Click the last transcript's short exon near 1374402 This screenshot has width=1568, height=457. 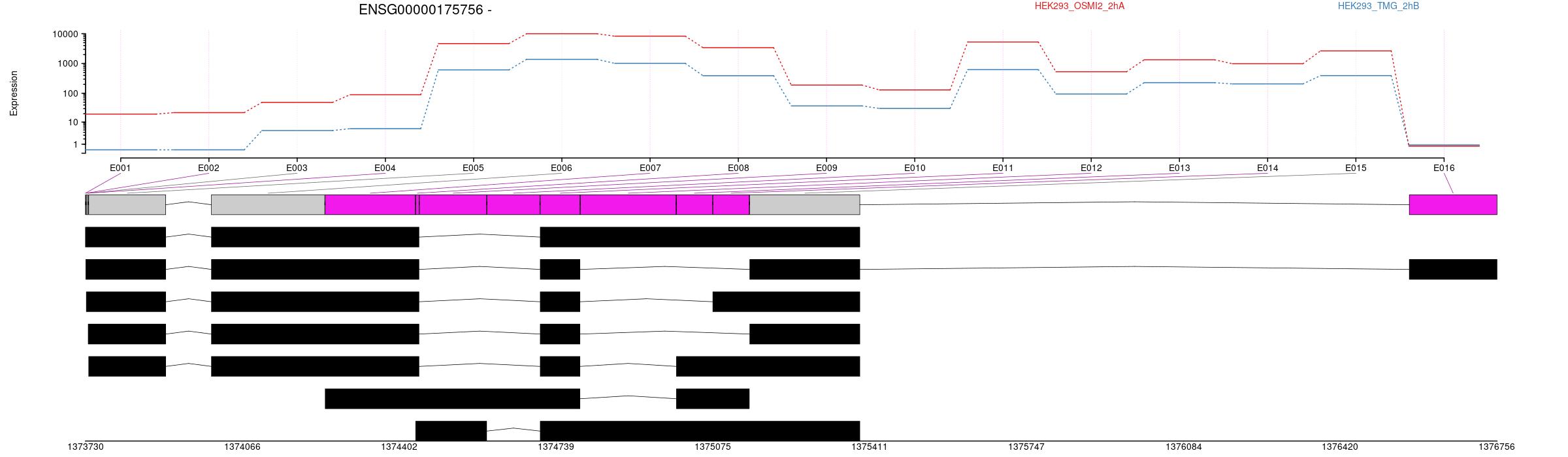point(451,431)
